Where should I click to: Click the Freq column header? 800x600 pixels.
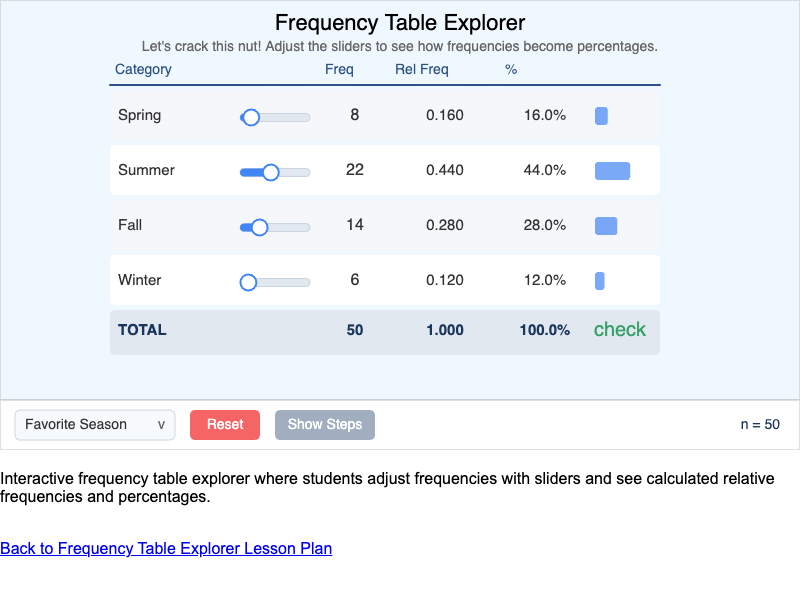[339, 69]
